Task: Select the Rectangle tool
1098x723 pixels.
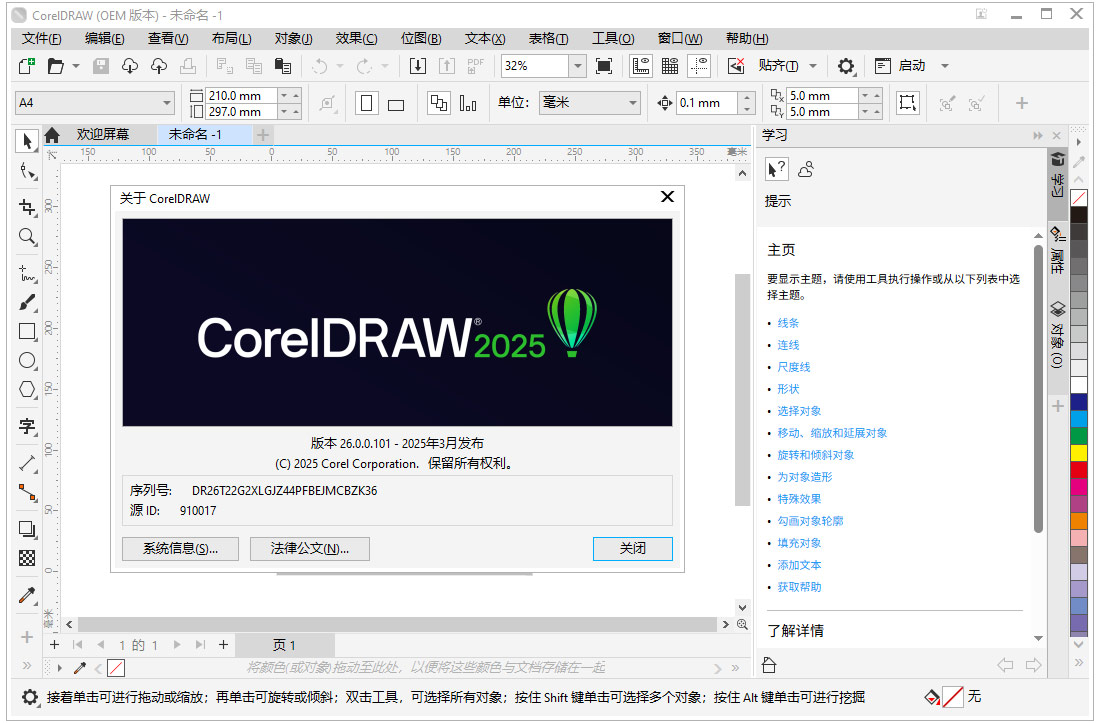Action: pos(27,331)
